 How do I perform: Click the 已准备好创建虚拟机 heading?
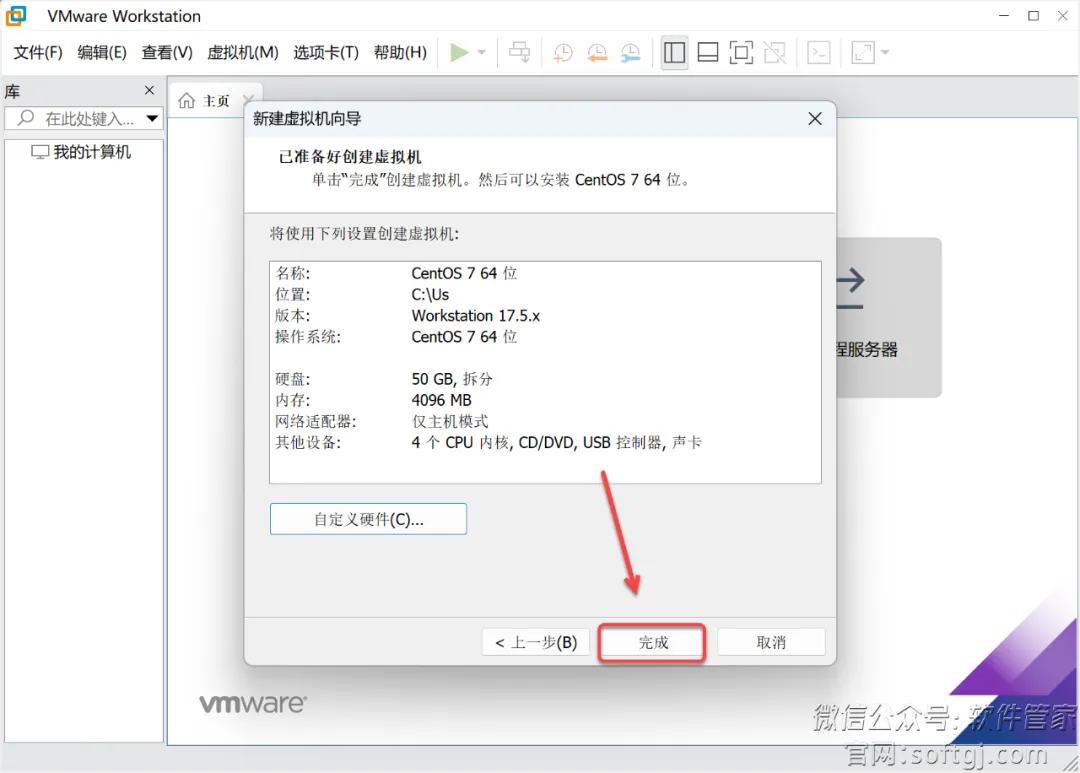click(x=350, y=157)
